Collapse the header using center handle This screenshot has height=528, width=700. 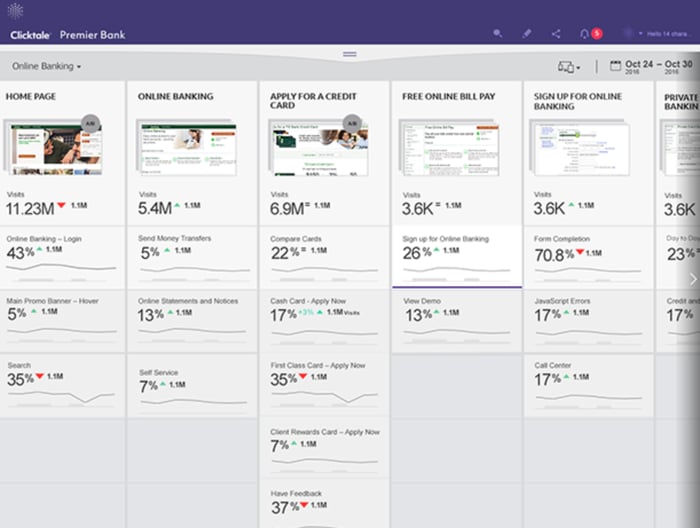350,54
